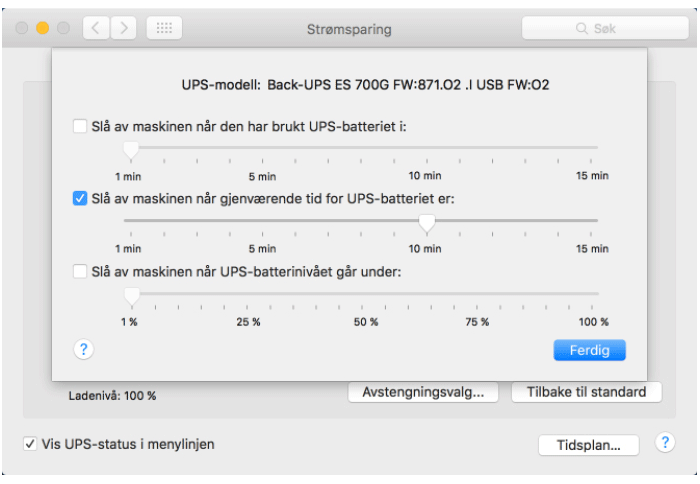Click the remaining UPS time slider thumb
This screenshot has width=700, height=484.
pyautogui.click(x=427, y=222)
